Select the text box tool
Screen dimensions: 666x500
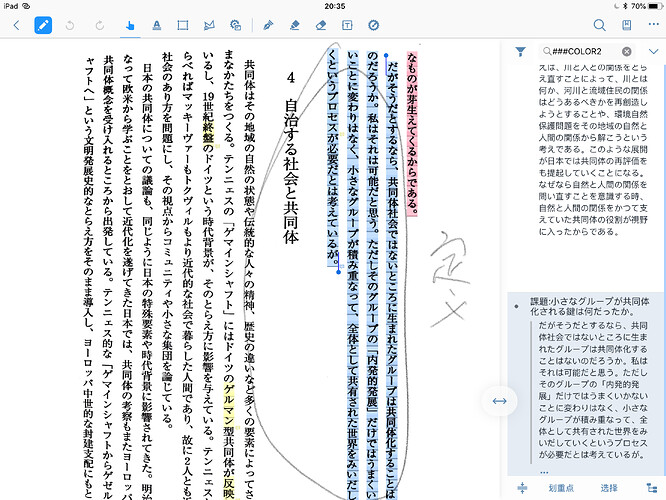coord(347,25)
